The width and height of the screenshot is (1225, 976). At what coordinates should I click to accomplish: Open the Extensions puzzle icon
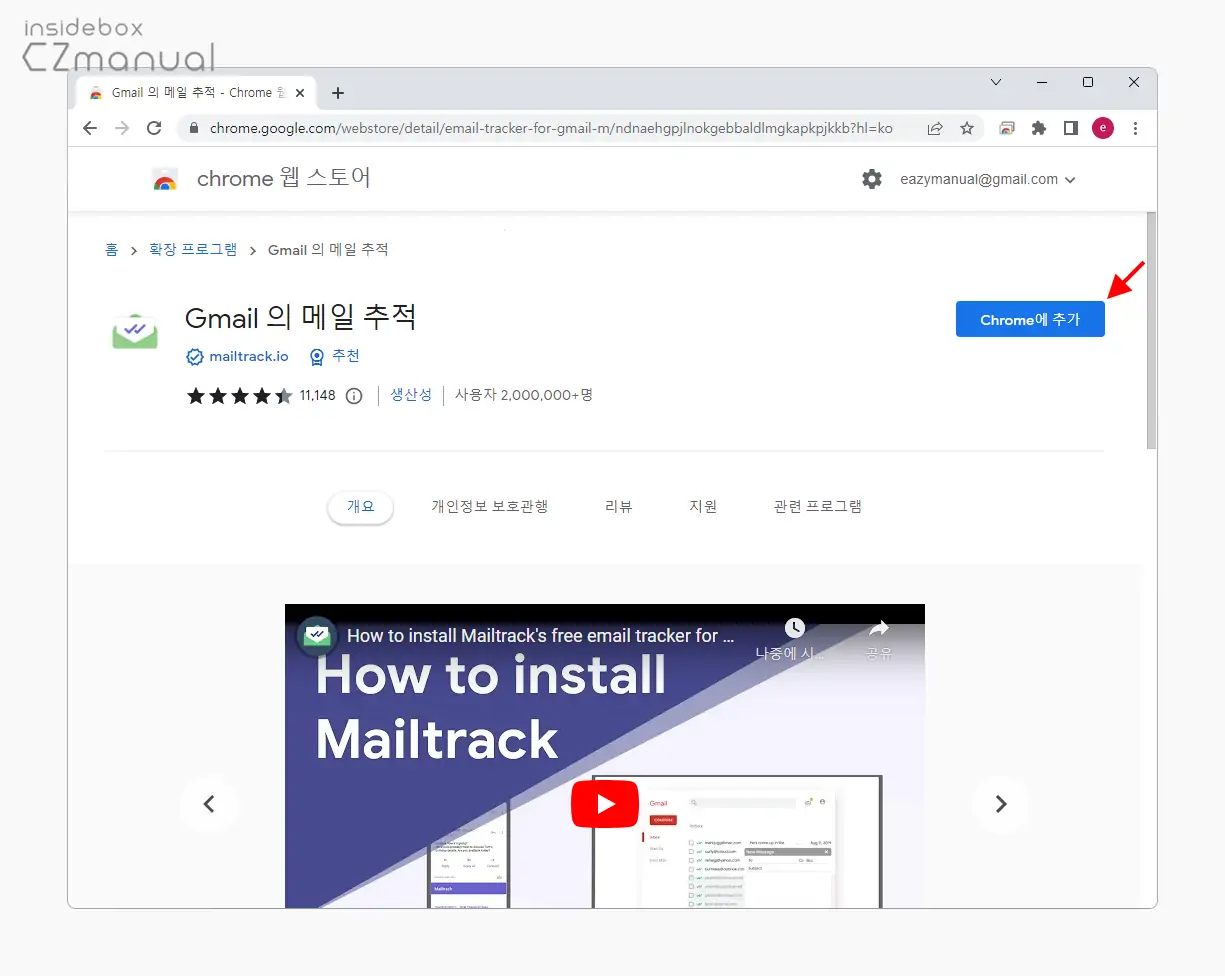point(1039,128)
